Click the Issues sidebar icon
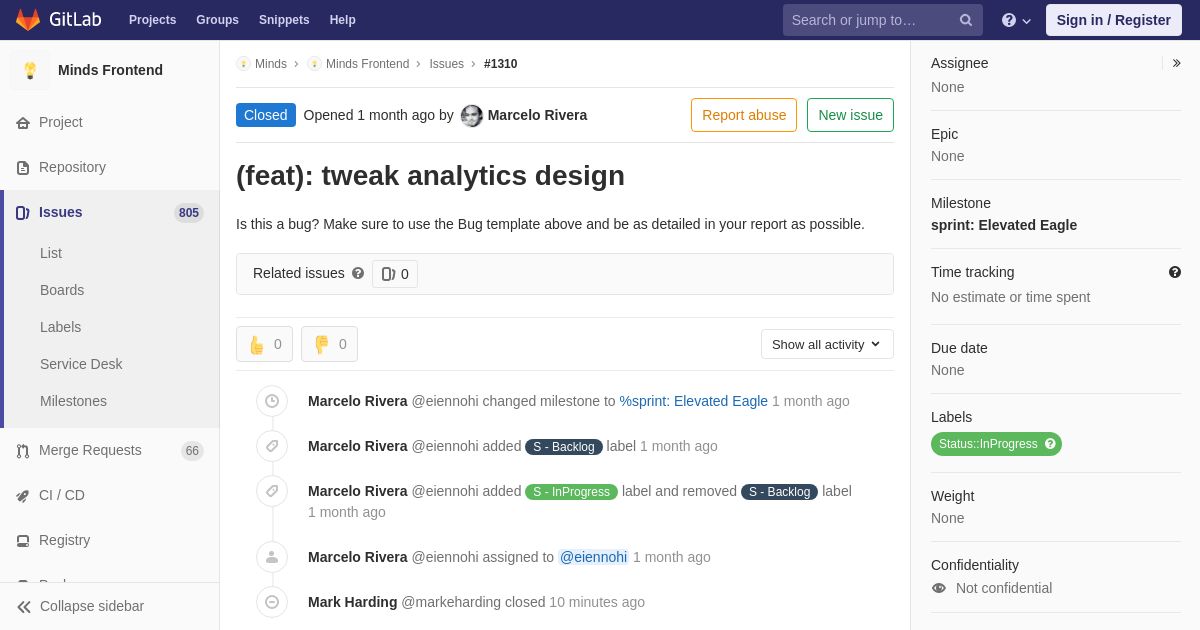The image size is (1200, 630). click(23, 213)
